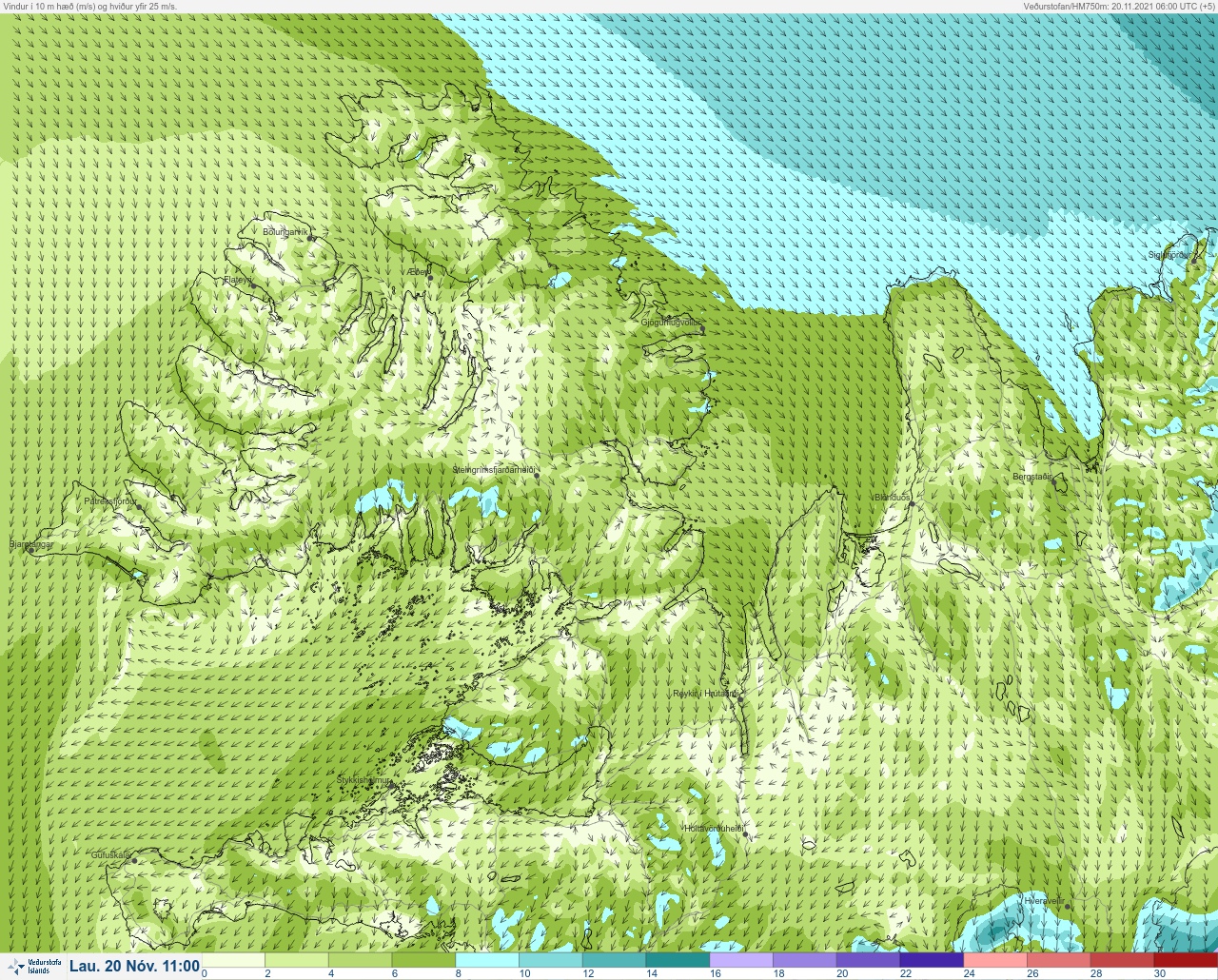1218x980 pixels.
Task: Click the Bolungarvík station label
Action: (286, 231)
